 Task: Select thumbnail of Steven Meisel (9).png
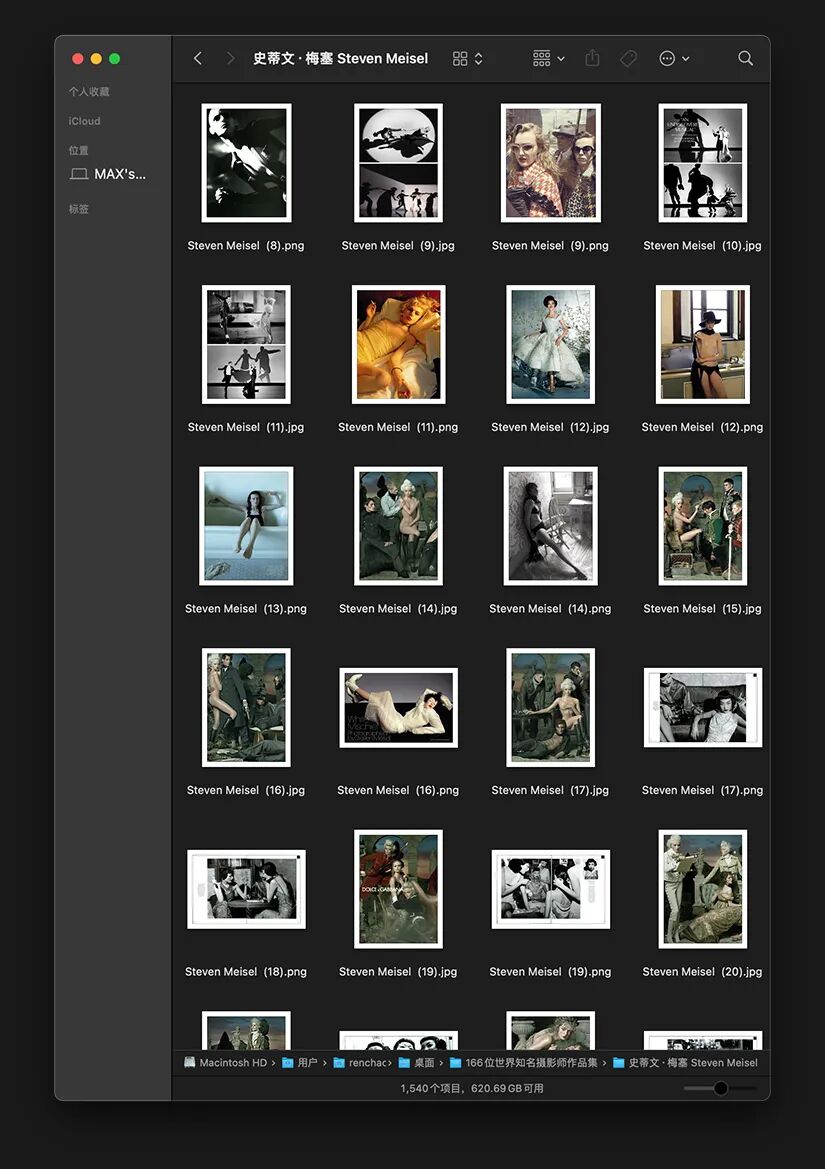(550, 163)
